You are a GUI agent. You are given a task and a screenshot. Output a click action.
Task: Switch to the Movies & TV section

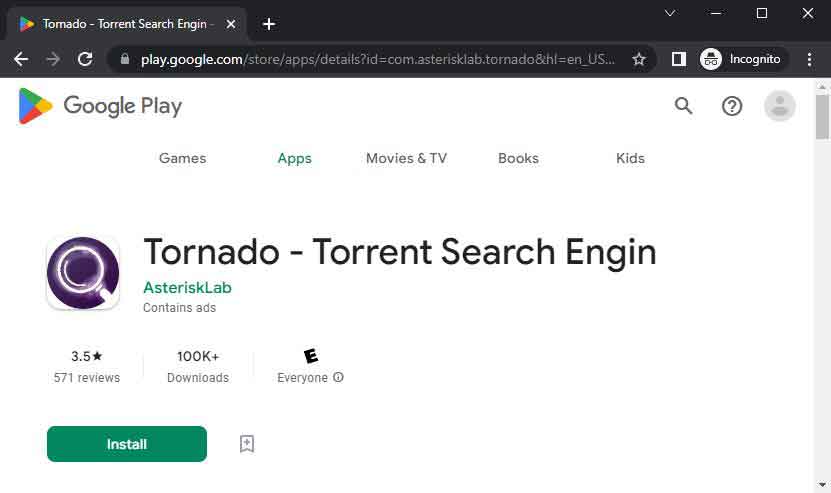(406, 158)
